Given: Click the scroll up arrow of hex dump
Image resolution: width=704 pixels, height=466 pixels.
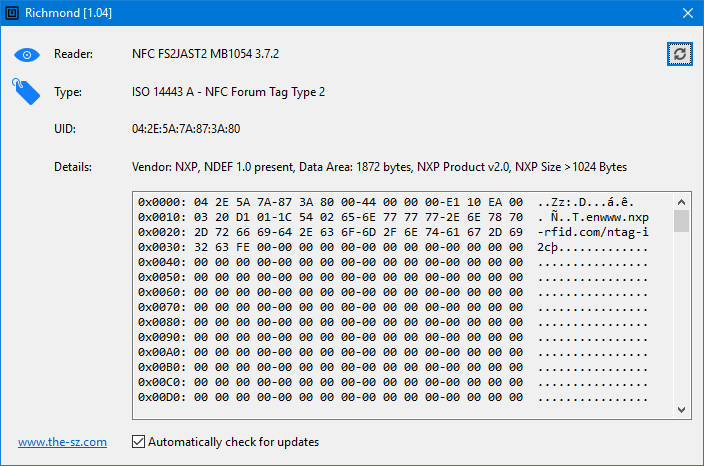Looking at the screenshot, I should pos(681,202).
